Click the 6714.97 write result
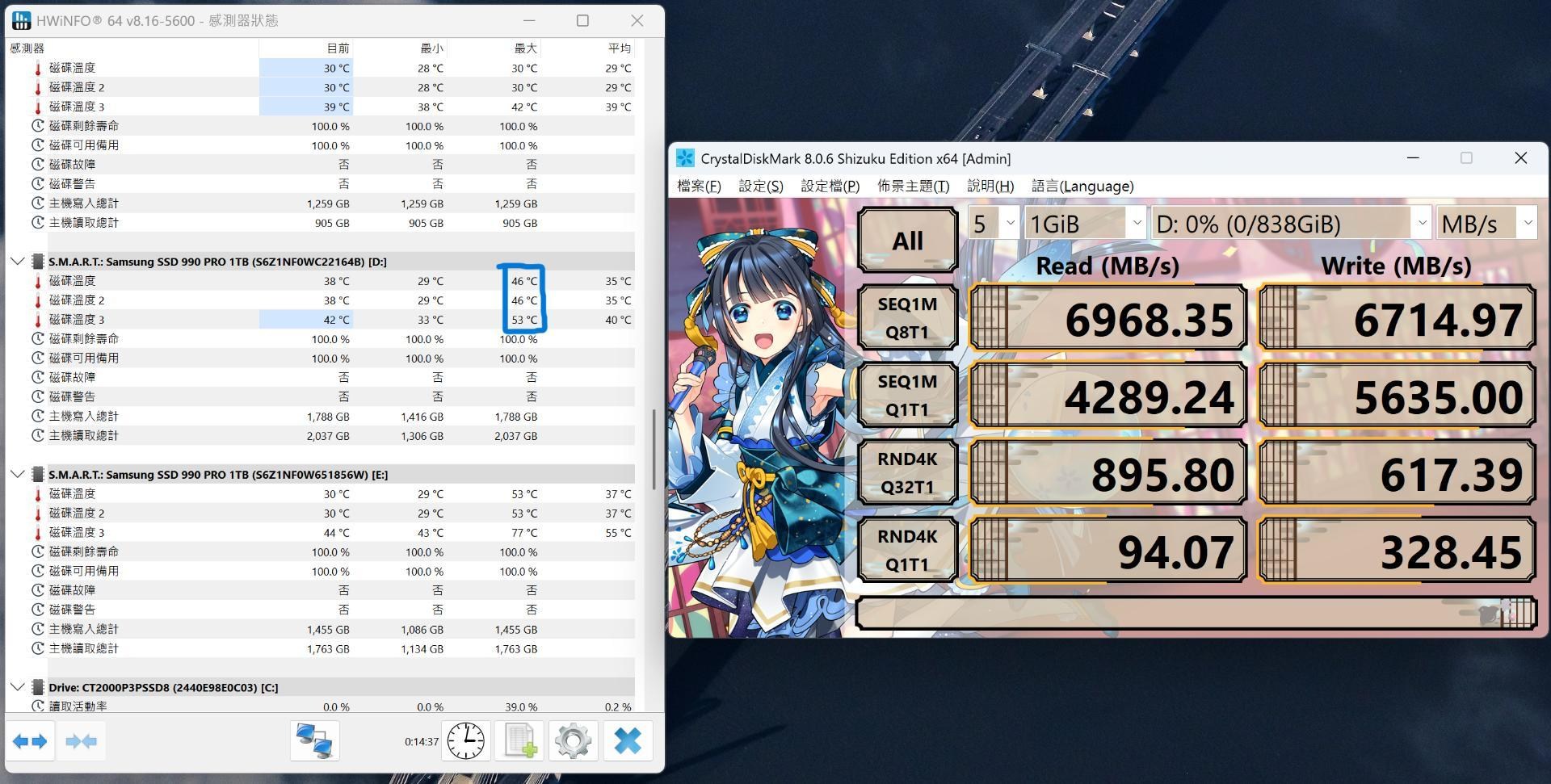This screenshot has height=784, width=1551. click(x=1397, y=318)
